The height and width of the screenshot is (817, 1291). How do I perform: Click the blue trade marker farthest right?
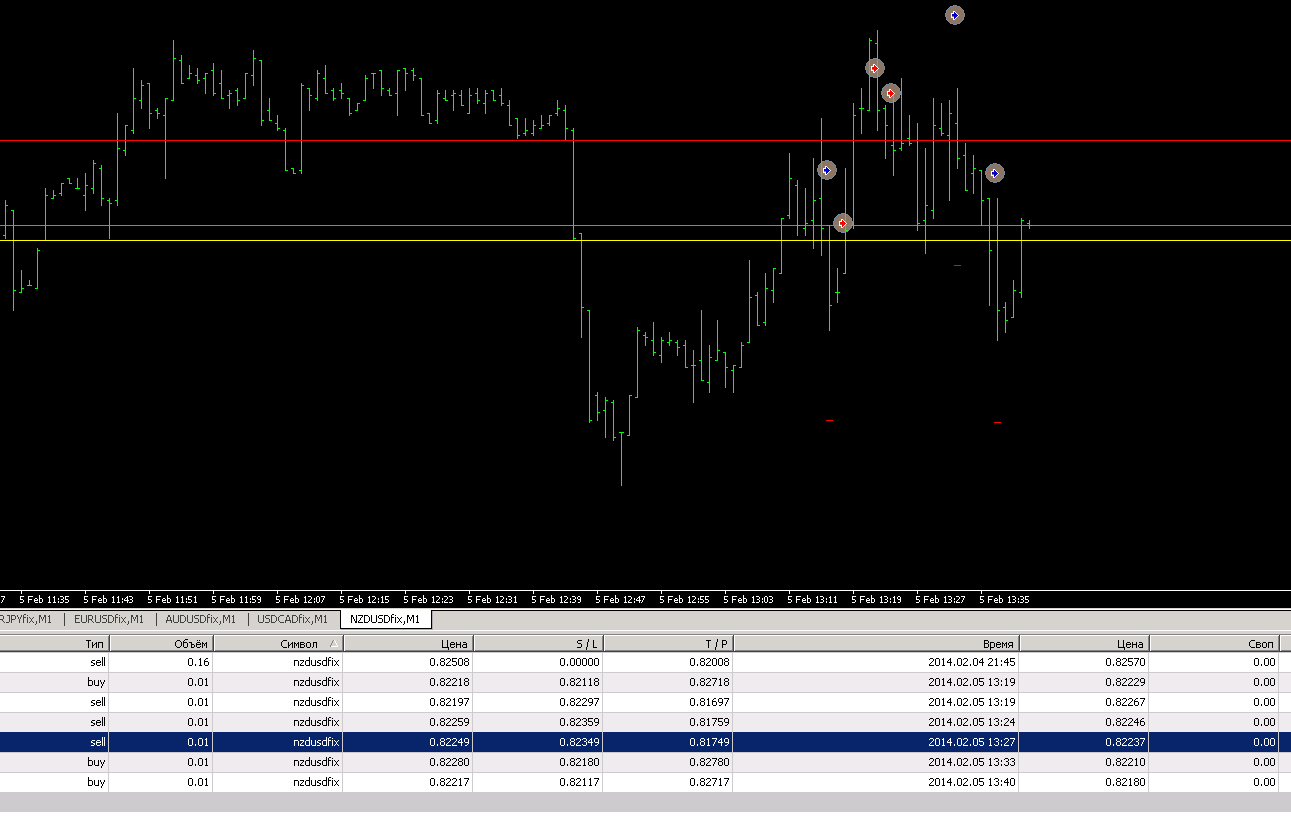[x=994, y=173]
